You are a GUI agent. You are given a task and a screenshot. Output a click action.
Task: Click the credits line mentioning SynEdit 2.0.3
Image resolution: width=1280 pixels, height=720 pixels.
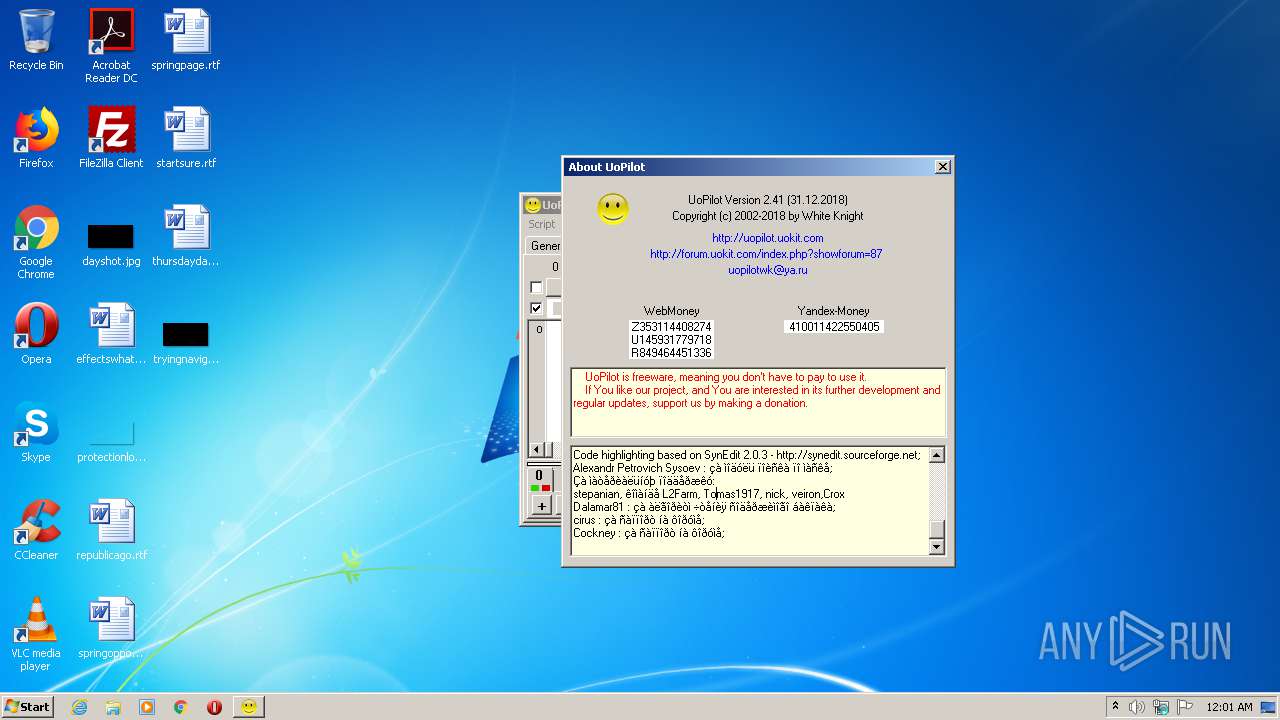tap(746, 455)
